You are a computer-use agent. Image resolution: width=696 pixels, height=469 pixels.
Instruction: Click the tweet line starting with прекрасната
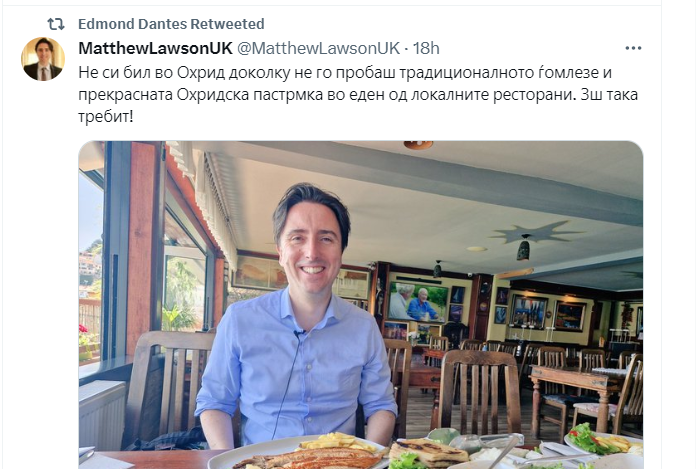point(358,95)
